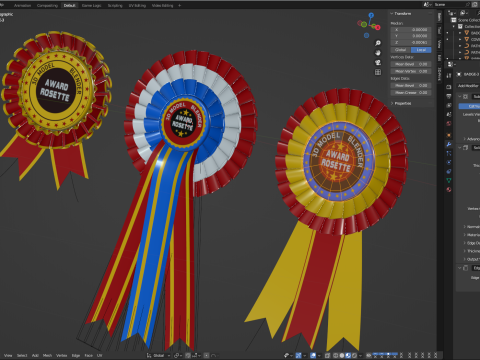Expand the Properties panel in sidebar
Image resolution: width=480 pixels, height=360 pixels.
coord(392,103)
